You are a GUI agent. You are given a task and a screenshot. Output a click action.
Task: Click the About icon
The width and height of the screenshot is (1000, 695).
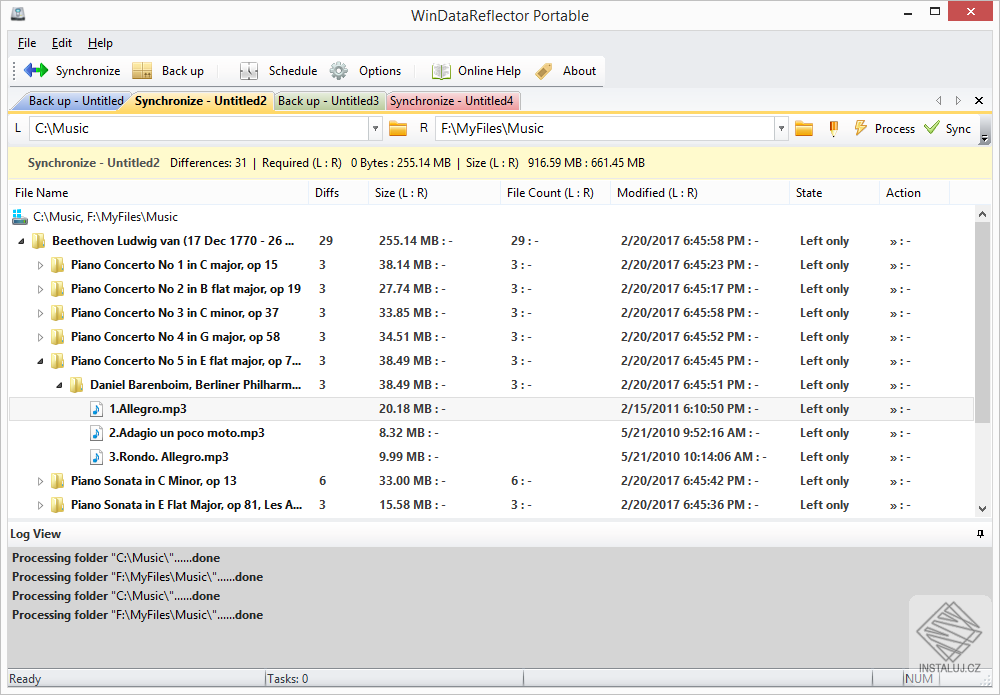click(x=544, y=71)
